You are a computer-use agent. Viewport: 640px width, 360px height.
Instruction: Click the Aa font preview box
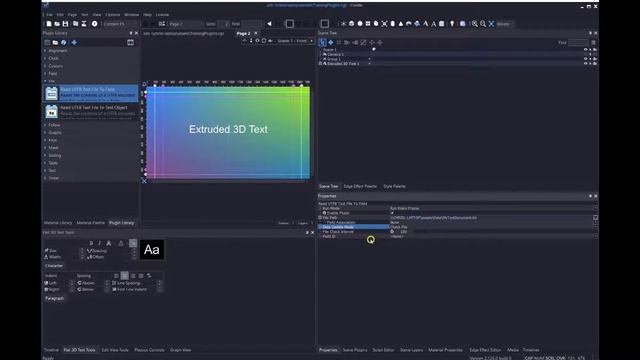click(152, 249)
